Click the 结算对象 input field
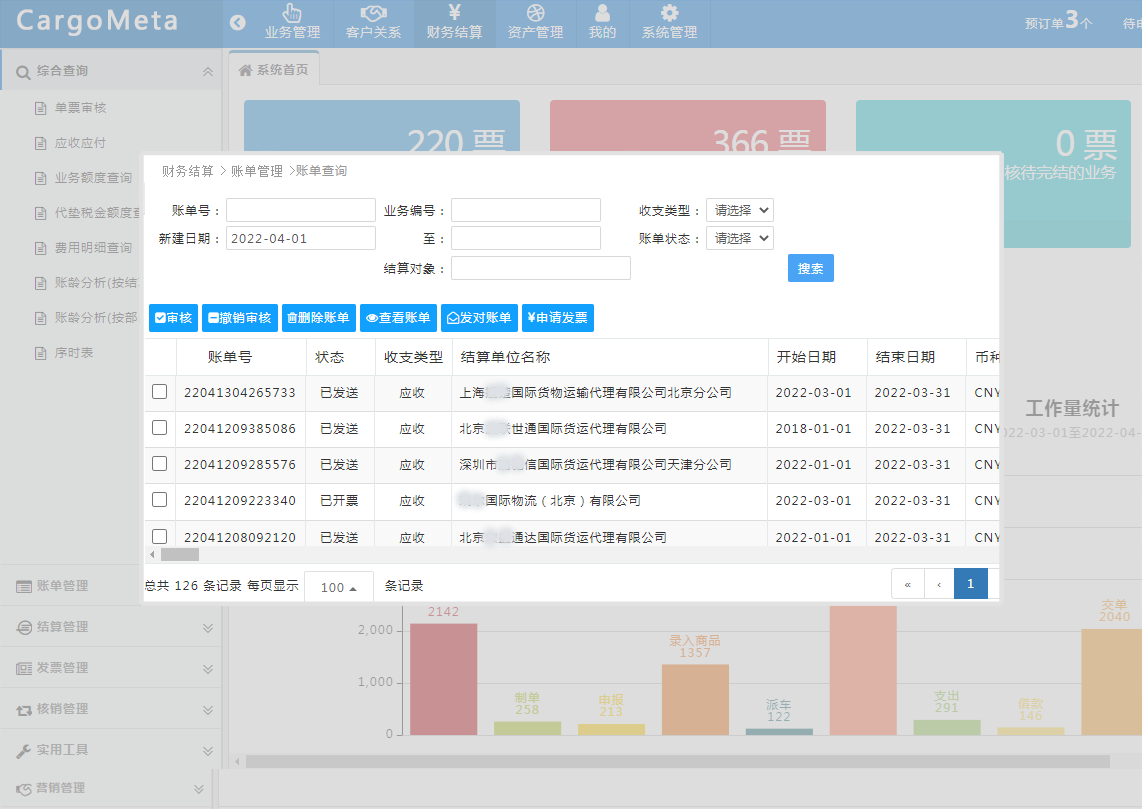Image resolution: width=1142 pixels, height=809 pixels. [540, 268]
